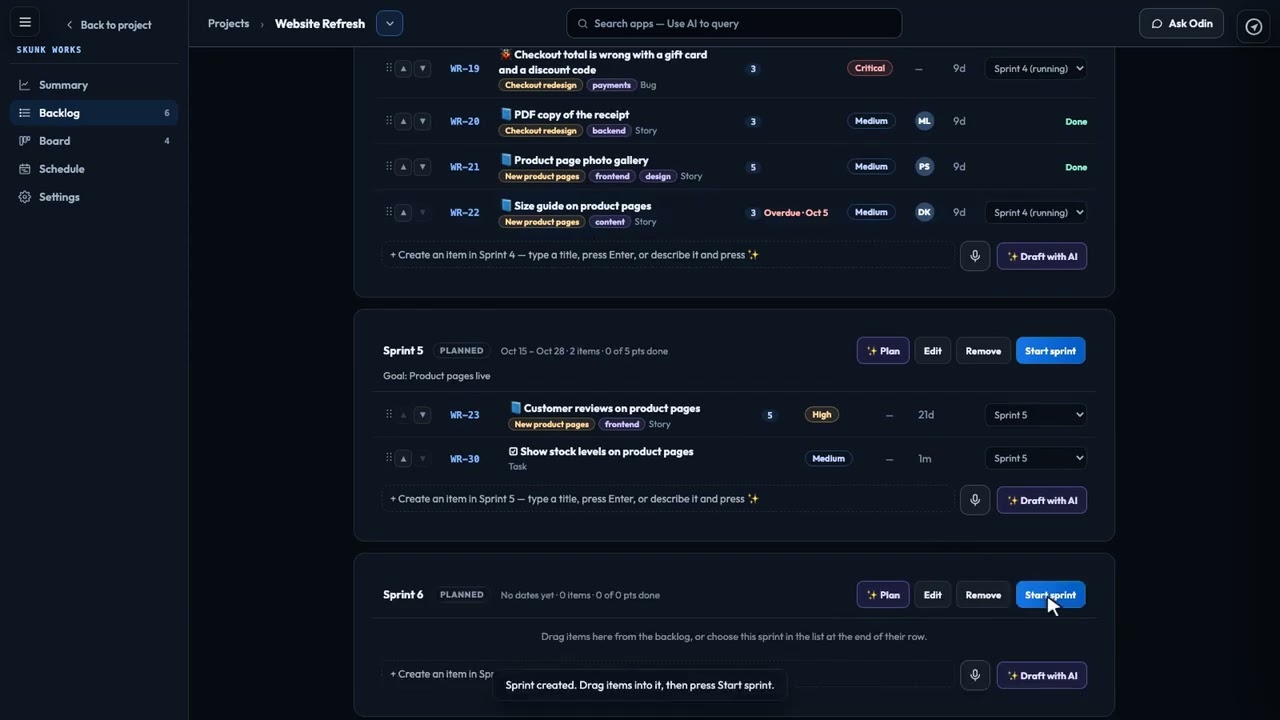
Task: Click microphone icon in Sprint 5 create row
Action: [x=975, y=500]
